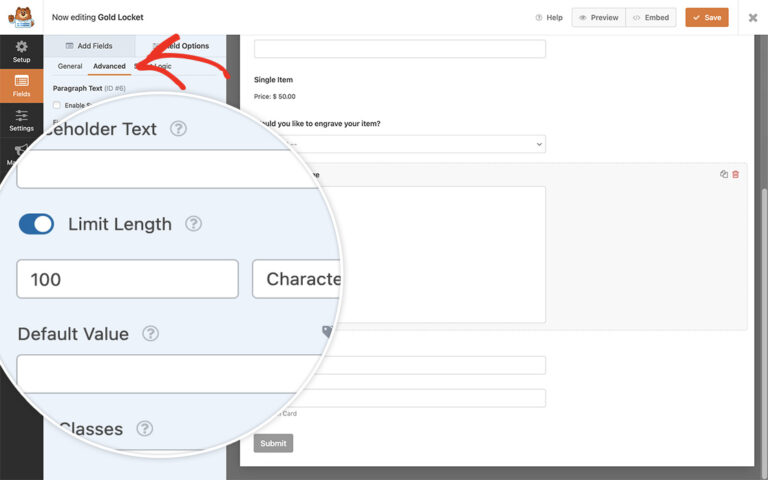Click the Placeholder Text input field

167,169
